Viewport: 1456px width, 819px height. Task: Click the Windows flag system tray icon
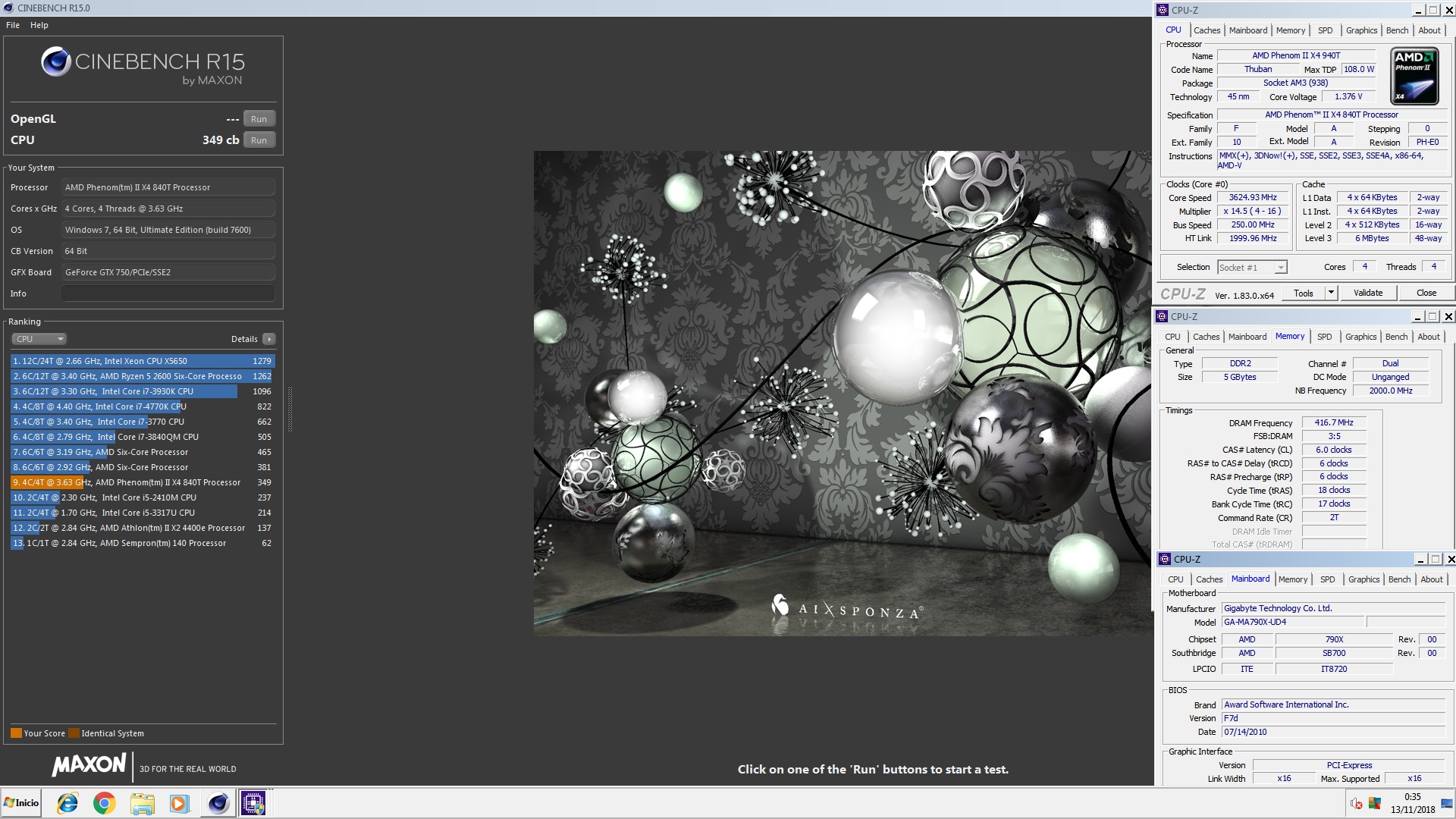click(x=1375, y=804)
